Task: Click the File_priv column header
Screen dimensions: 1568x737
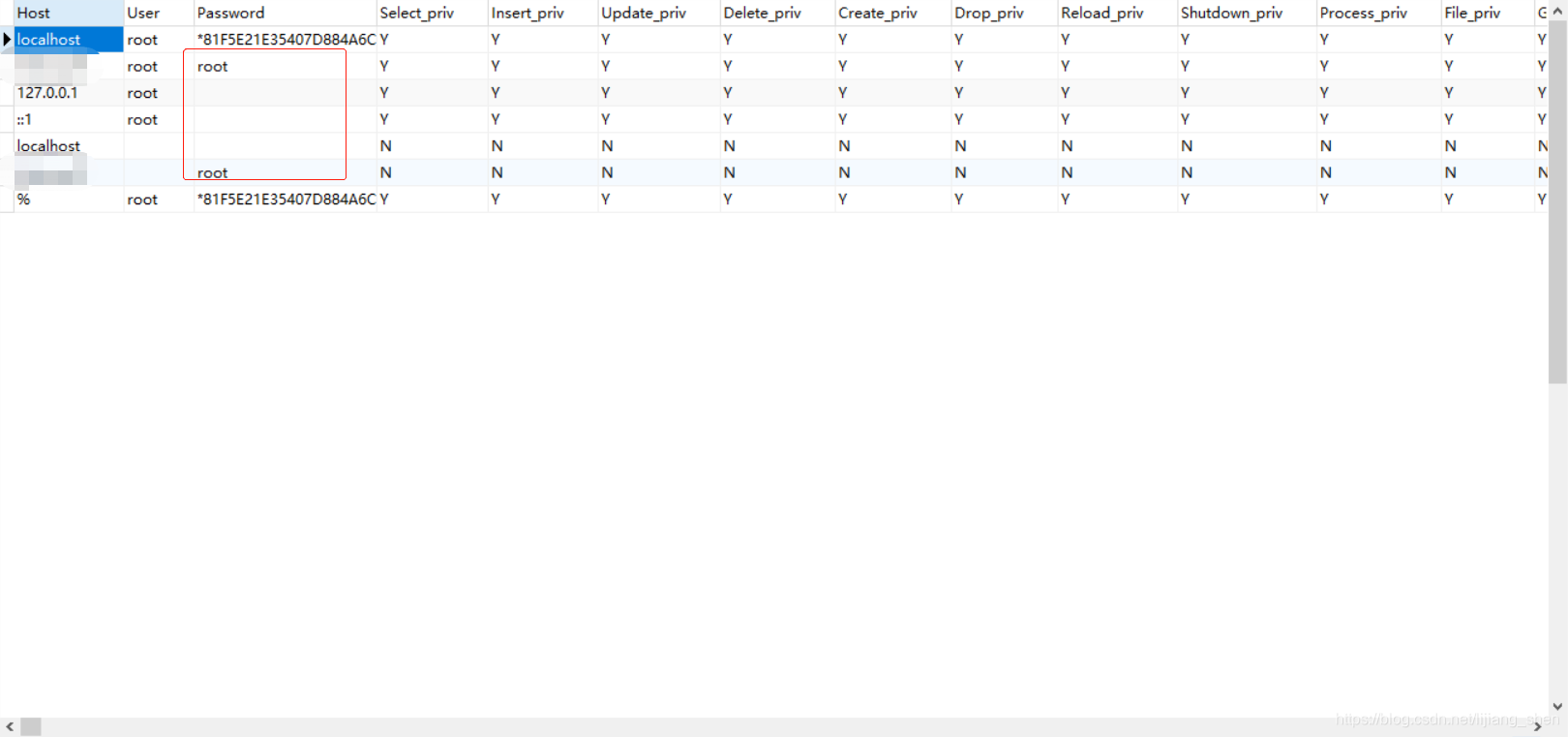Action: coord(1487,13)
